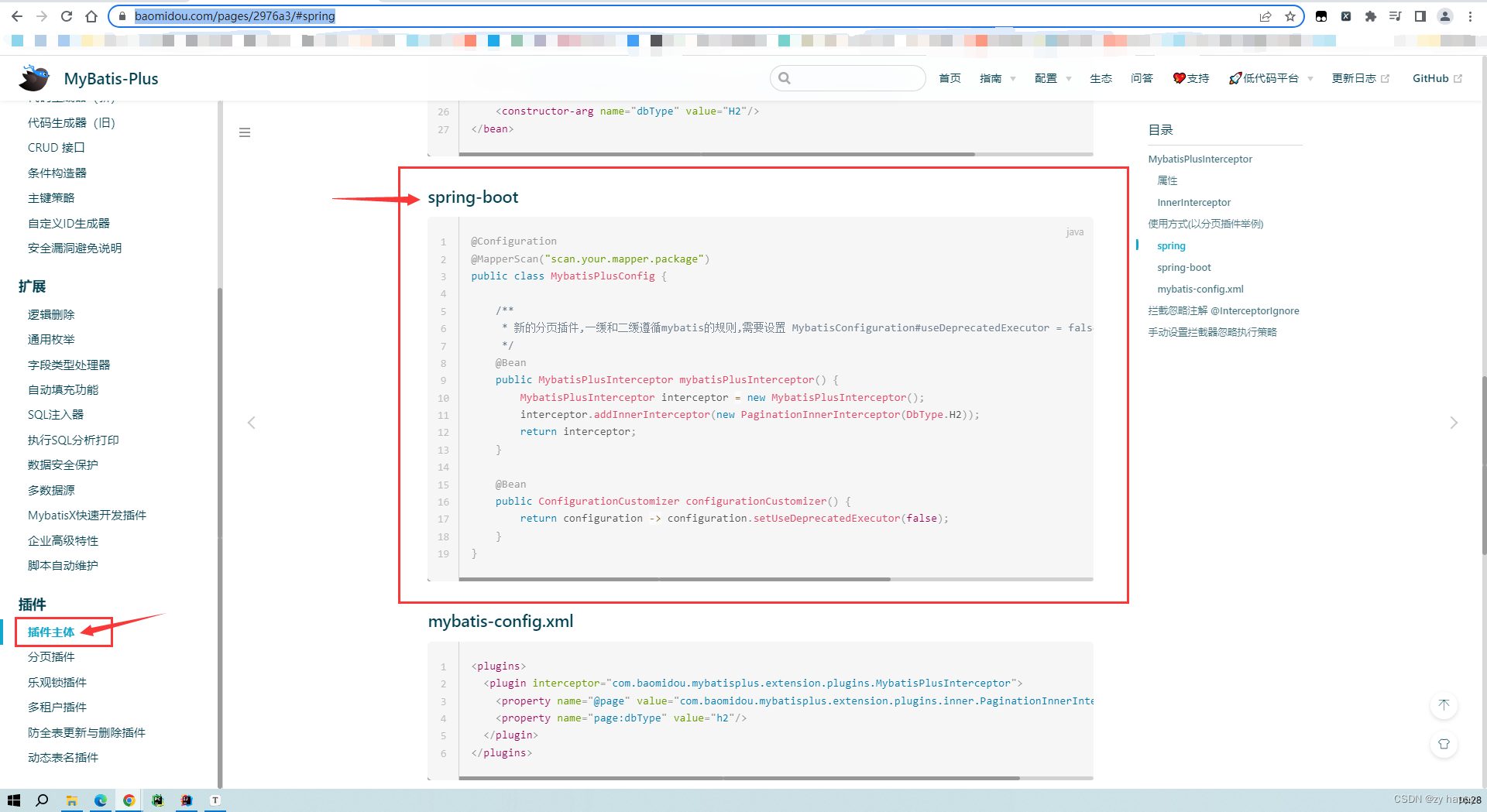
Task: Click the browser forward arrow
Action: tap(42, 16)
